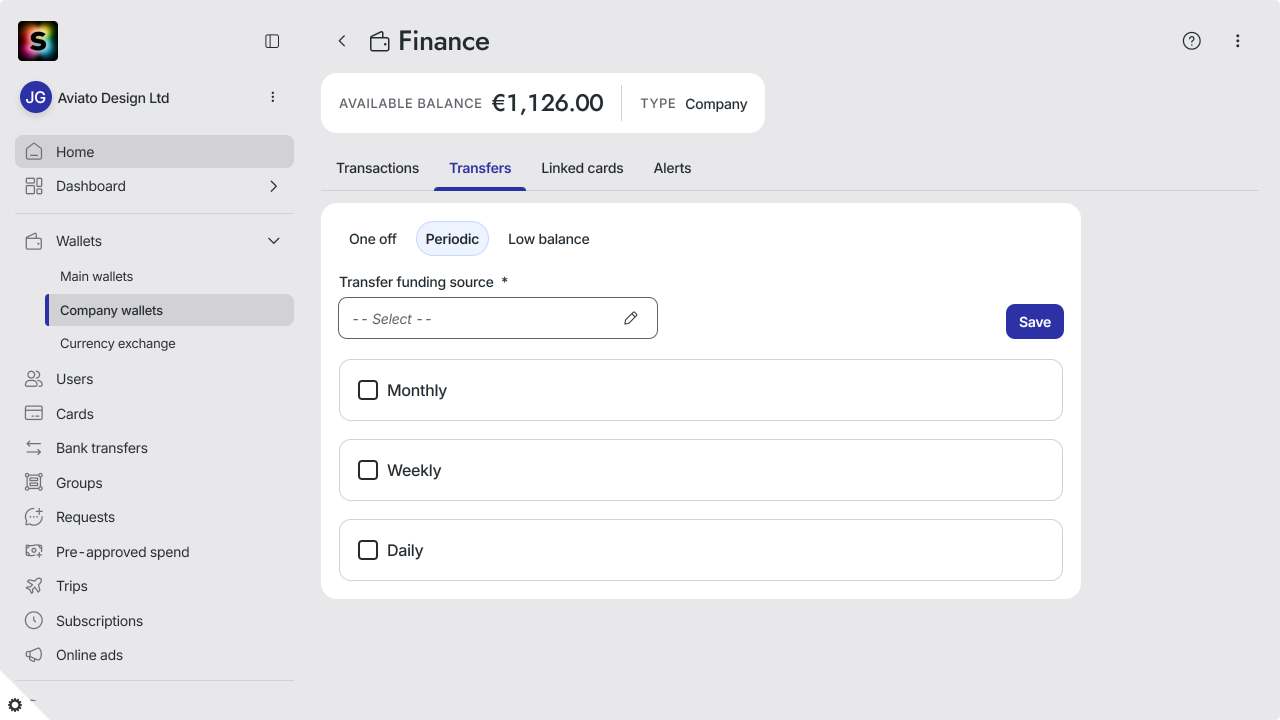This screenshot has height=720, width=1280.
Task: Click the Aviato Design Ltd company name
Action: tap(113, 98)
